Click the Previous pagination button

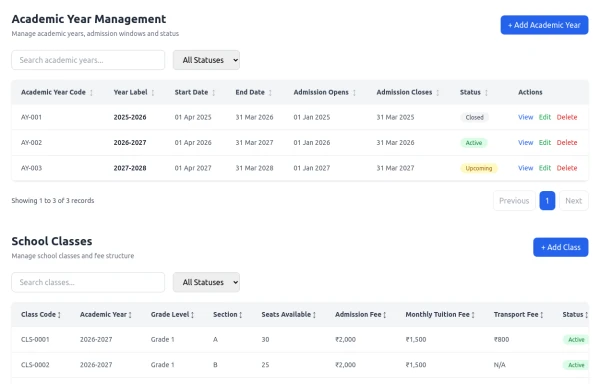[514, 200]
